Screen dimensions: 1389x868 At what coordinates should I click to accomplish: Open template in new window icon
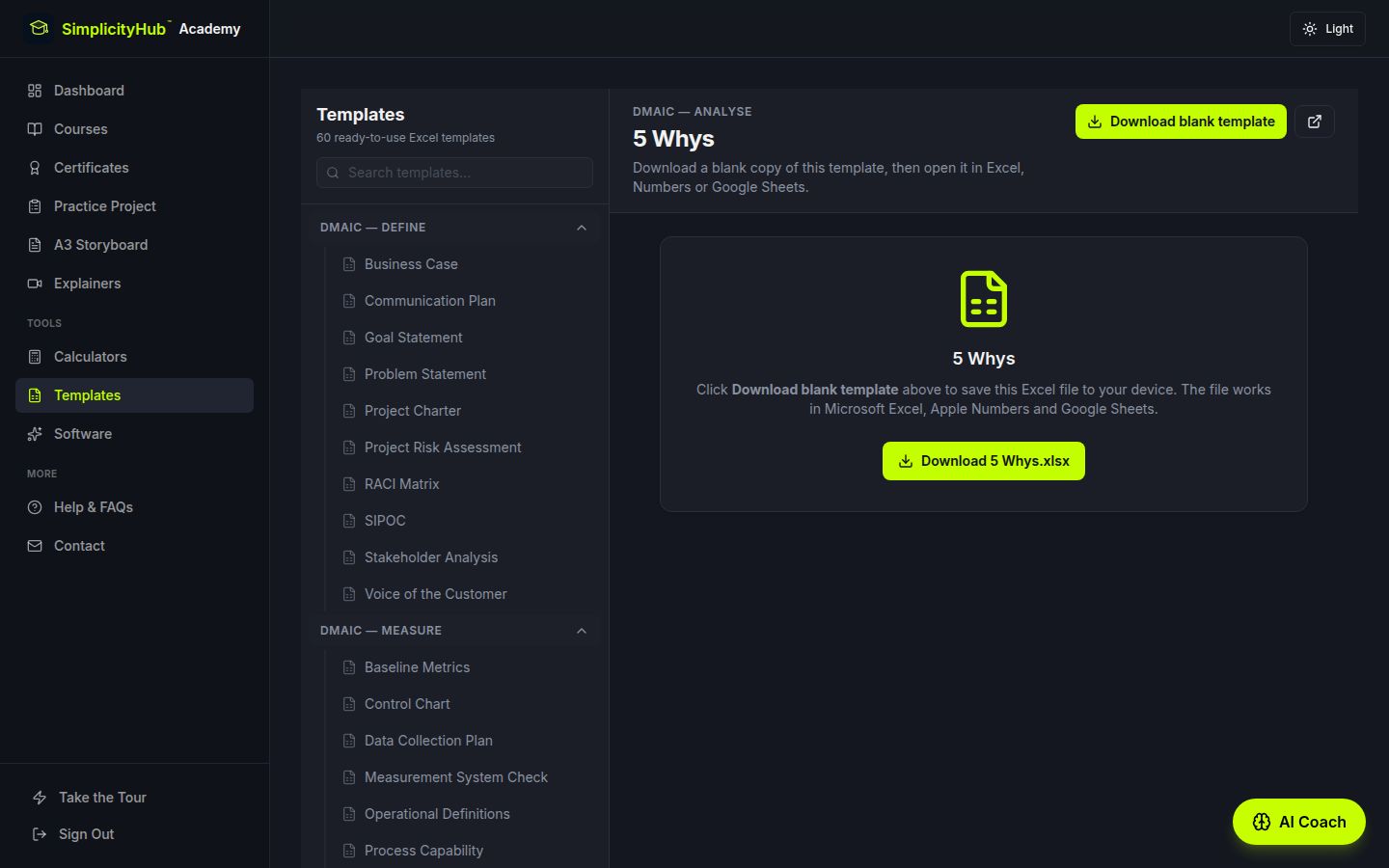(1314, 122)
